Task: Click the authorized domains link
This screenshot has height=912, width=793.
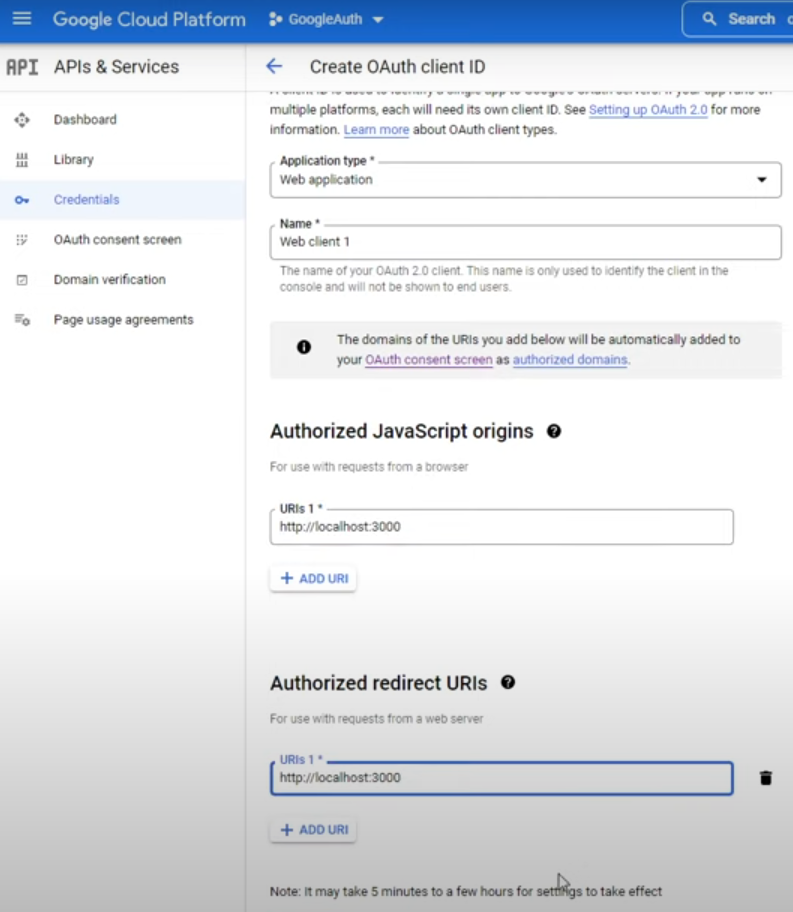Action: tap(570, 360)
